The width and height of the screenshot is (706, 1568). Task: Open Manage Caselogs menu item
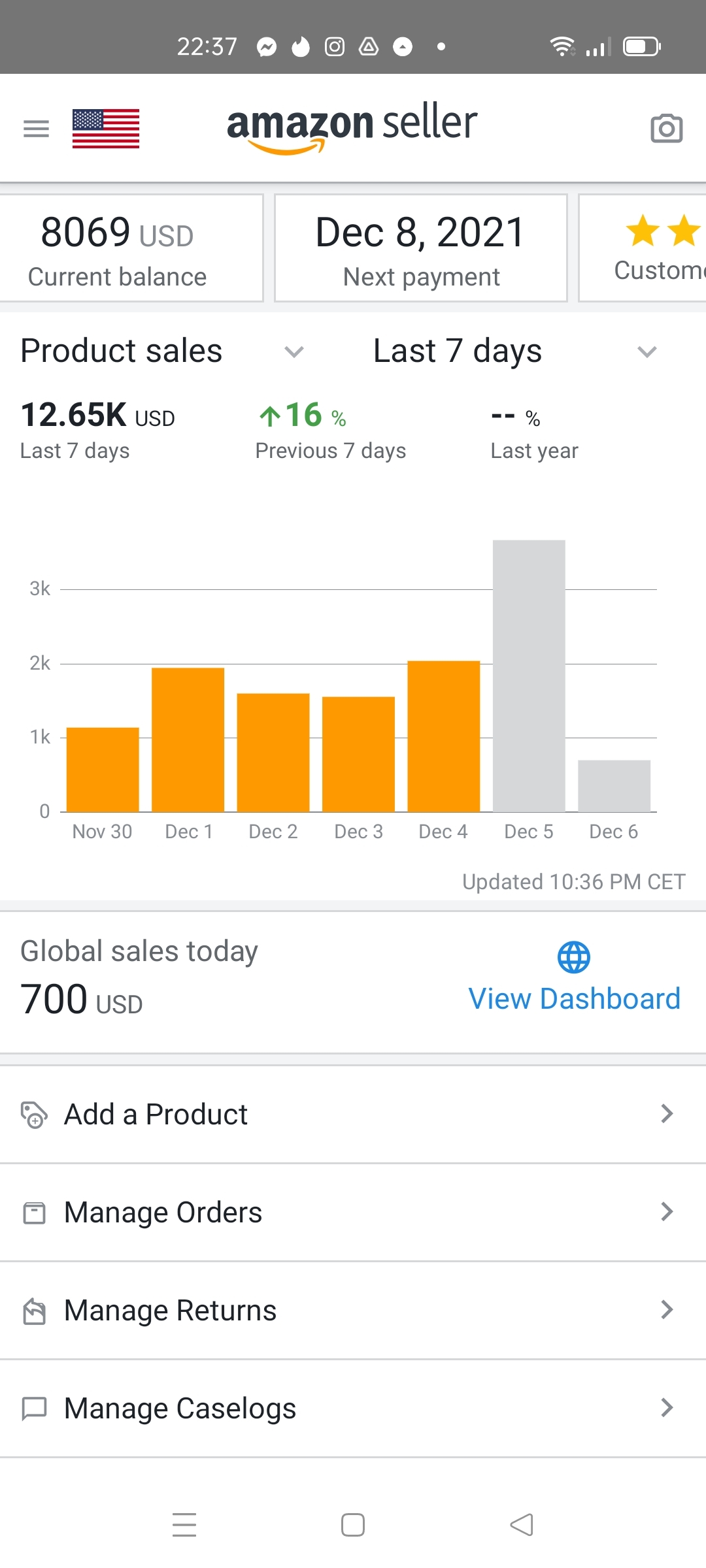point(180,1409)
